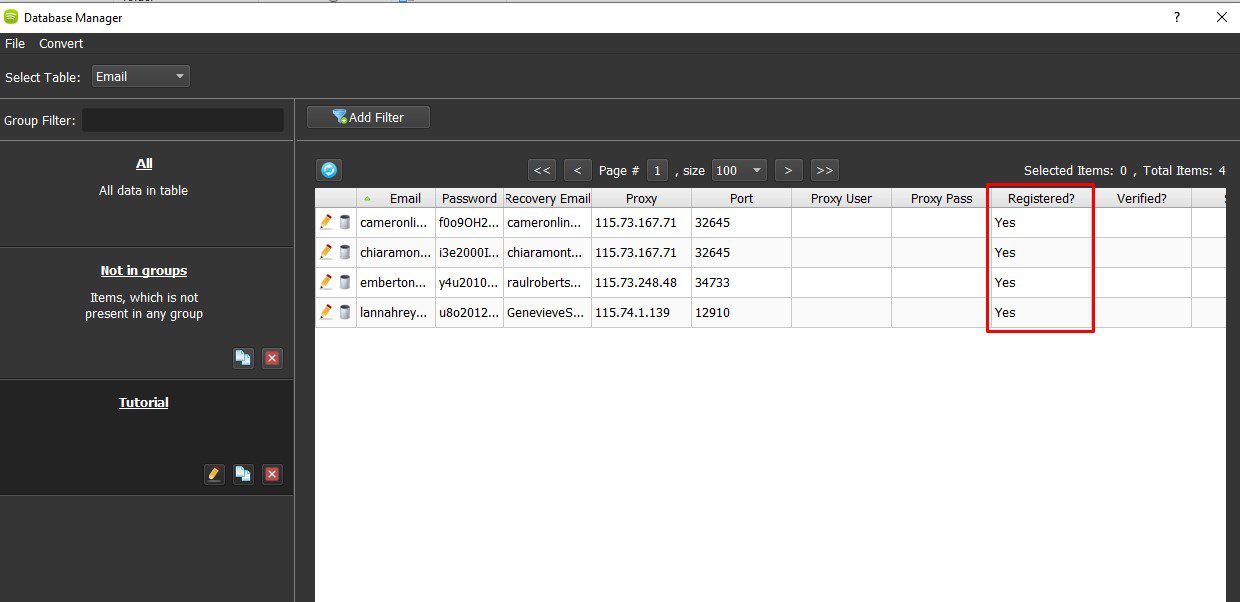The height and width of the screenshot is (602, 1240).
Task: Copy the Tutorial group
Action: pos(243,474)
